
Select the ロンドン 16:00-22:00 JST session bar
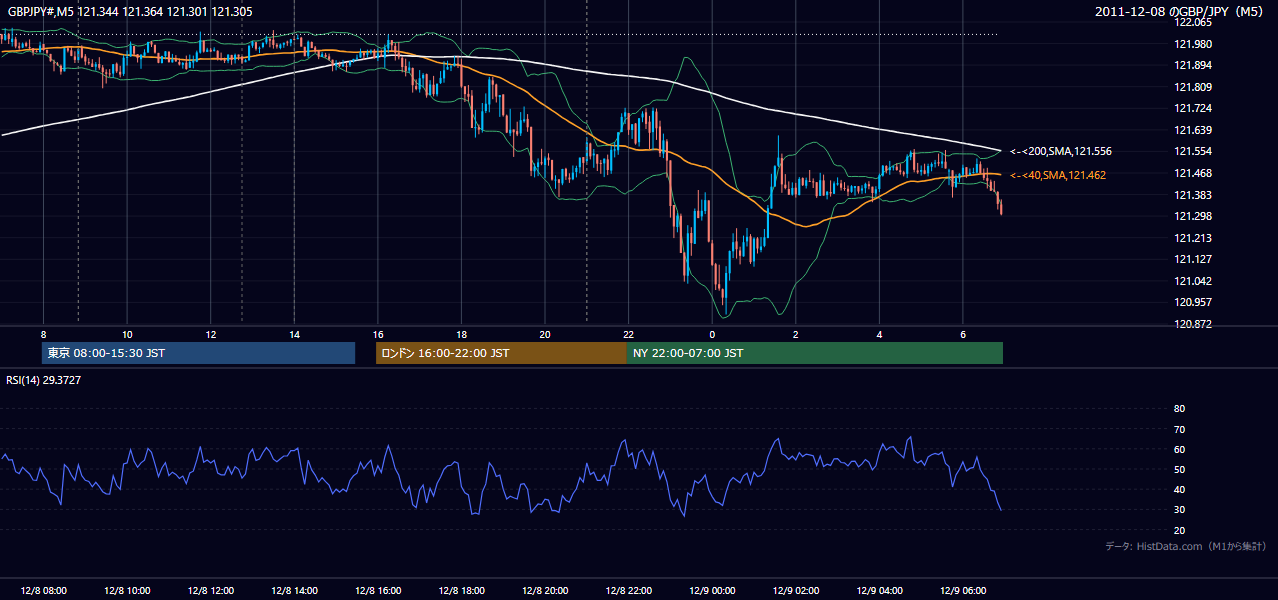click(x=501, y=353)
